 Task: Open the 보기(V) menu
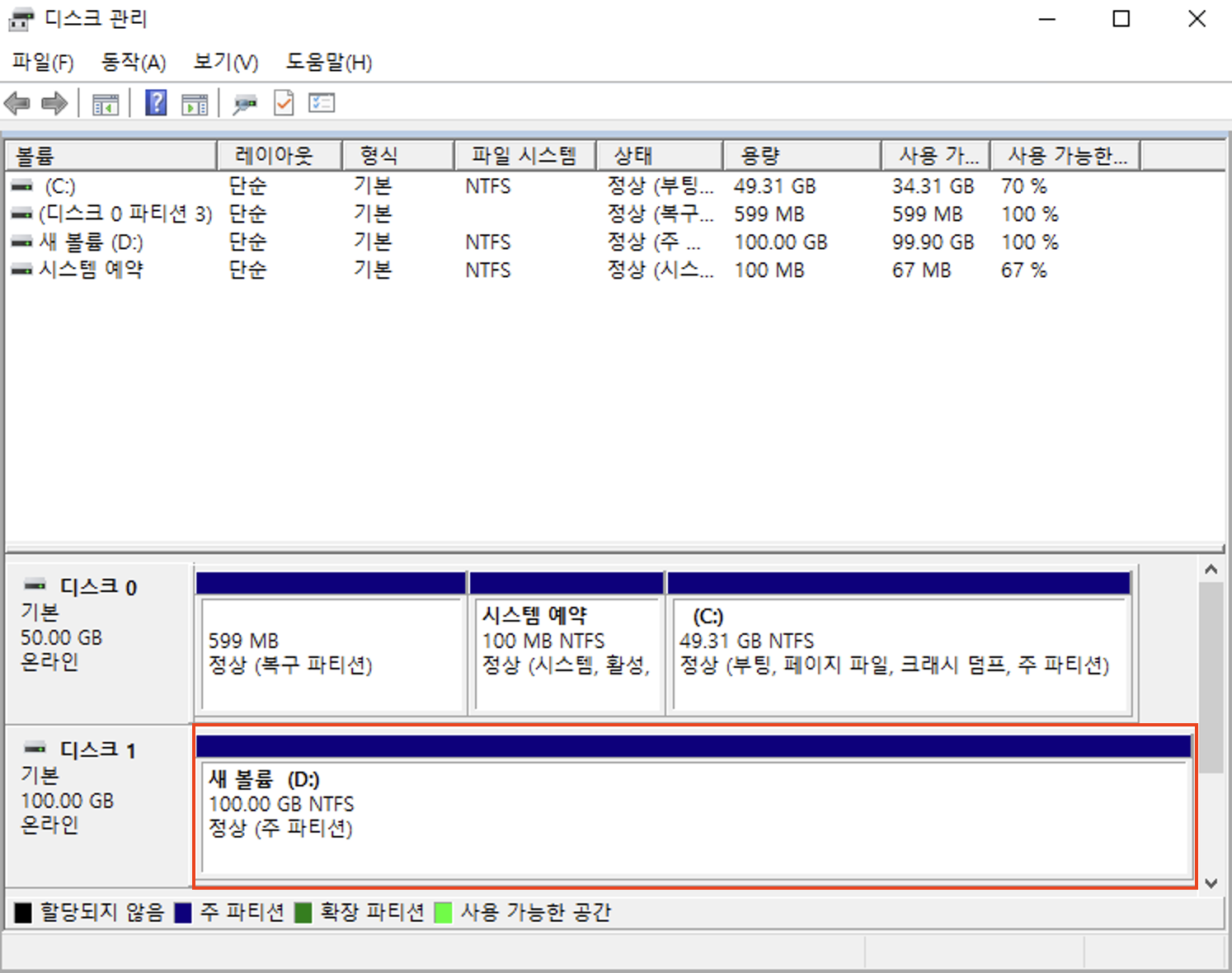click(x=226, y=63)
